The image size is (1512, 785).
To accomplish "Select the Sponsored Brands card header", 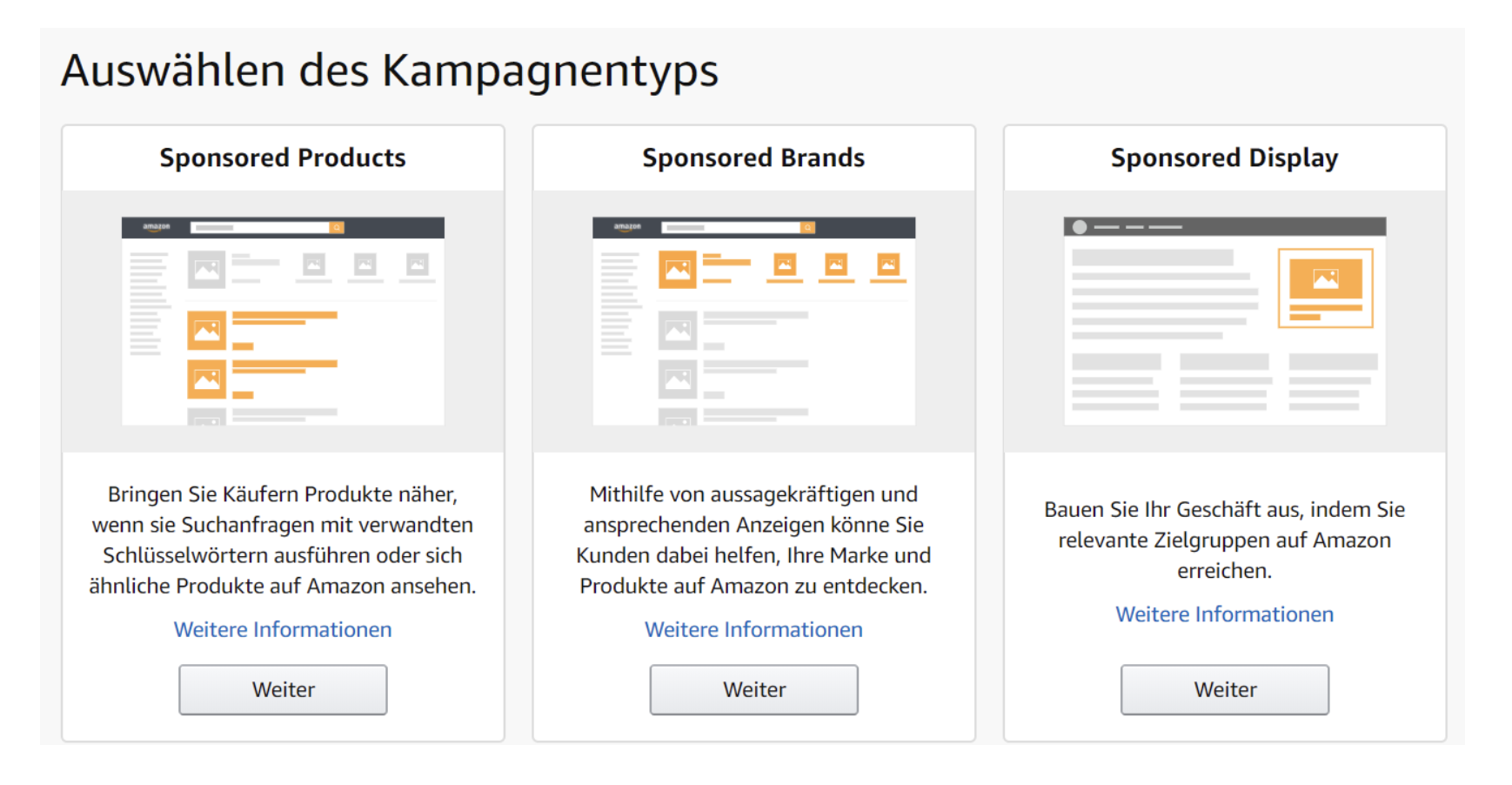I will [x=753, y=158].
